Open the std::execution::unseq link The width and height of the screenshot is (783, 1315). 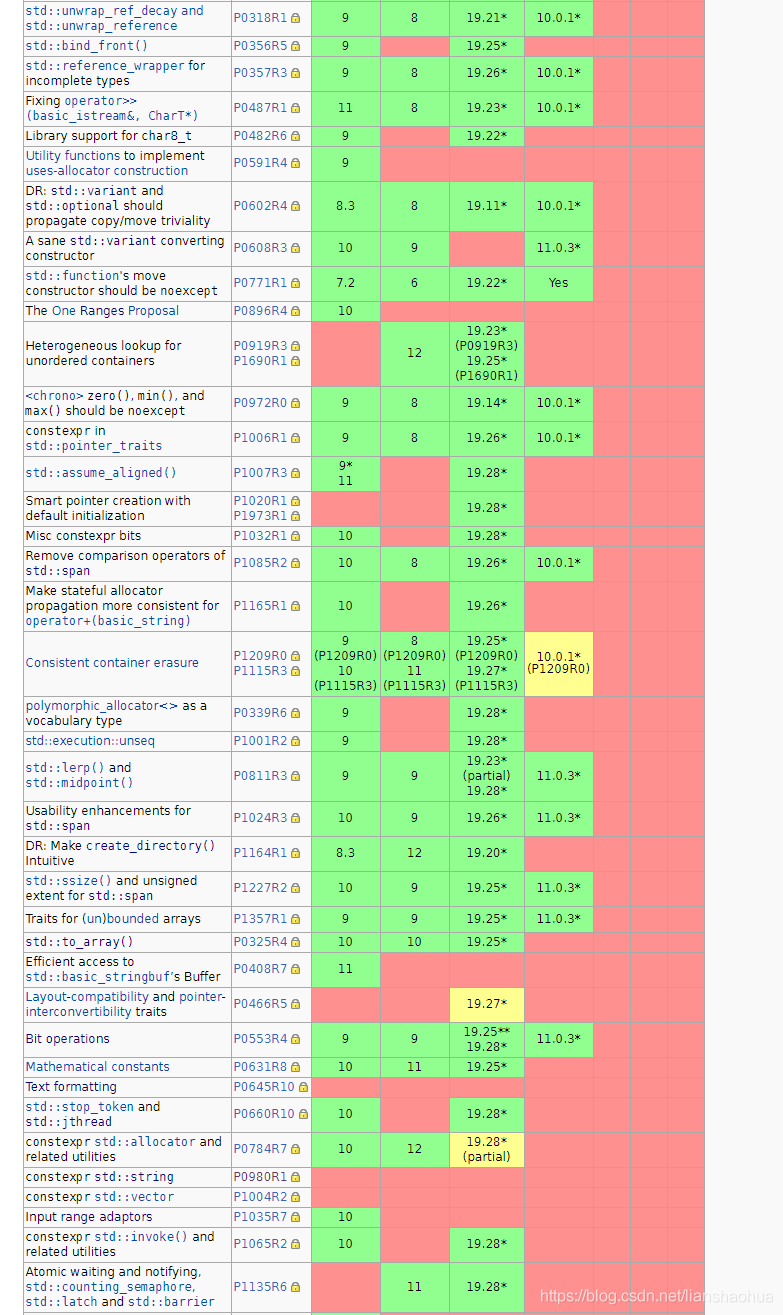[90, 741]
